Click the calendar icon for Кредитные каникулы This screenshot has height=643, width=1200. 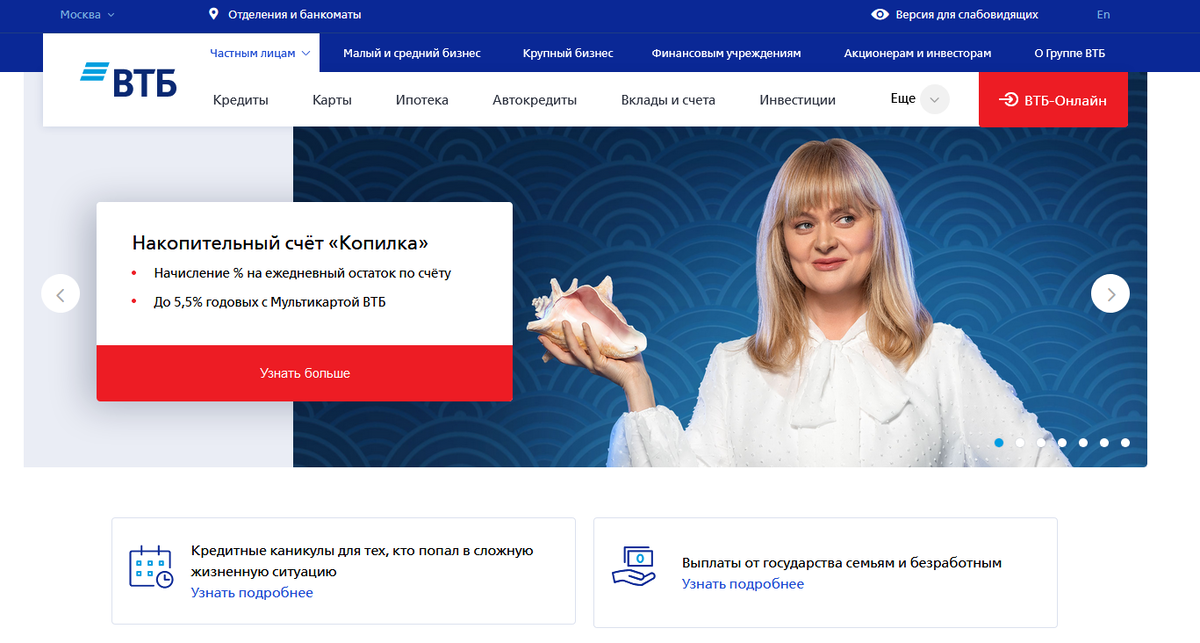(x=151, y=567)
